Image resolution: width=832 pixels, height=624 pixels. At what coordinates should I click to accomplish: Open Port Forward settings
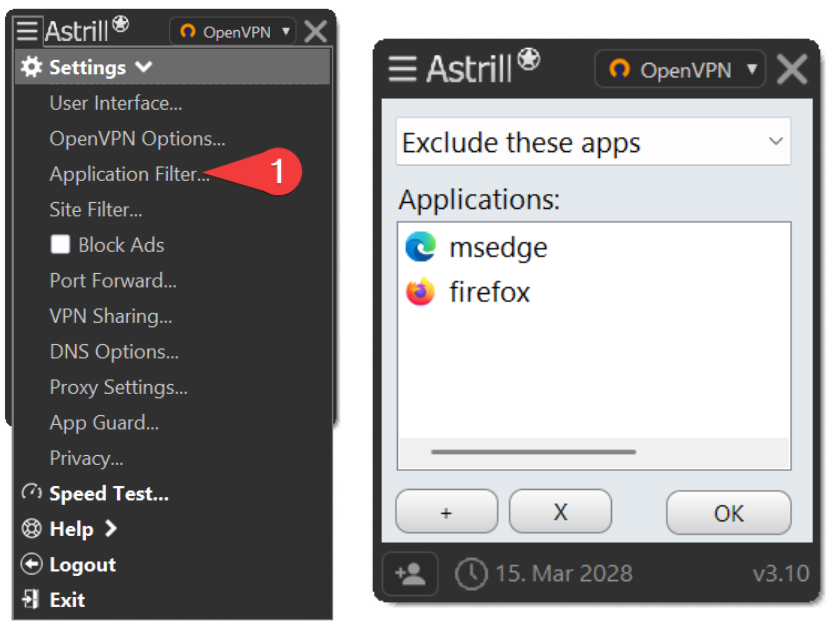pyautogui.click(x=113, y=281)
